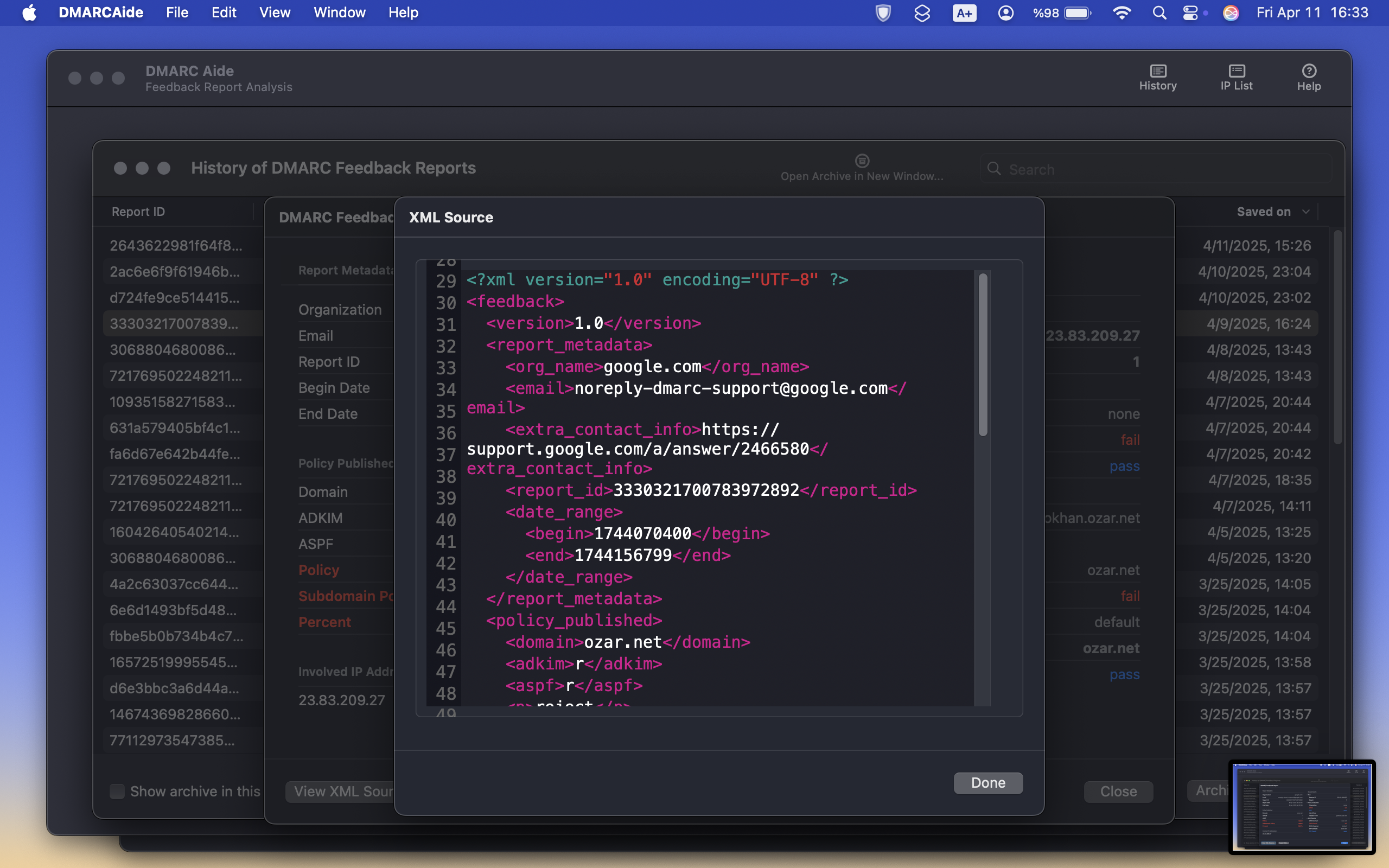
Task: Open the Edit menu
Action: pyautogui.click(x=224, y=12)
